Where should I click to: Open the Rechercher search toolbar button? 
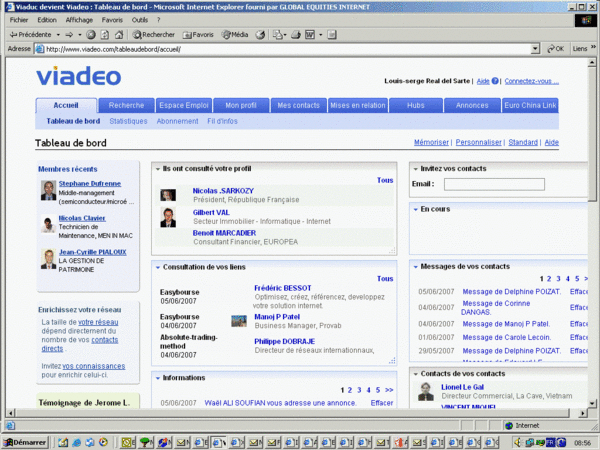[x=153, y=35]
